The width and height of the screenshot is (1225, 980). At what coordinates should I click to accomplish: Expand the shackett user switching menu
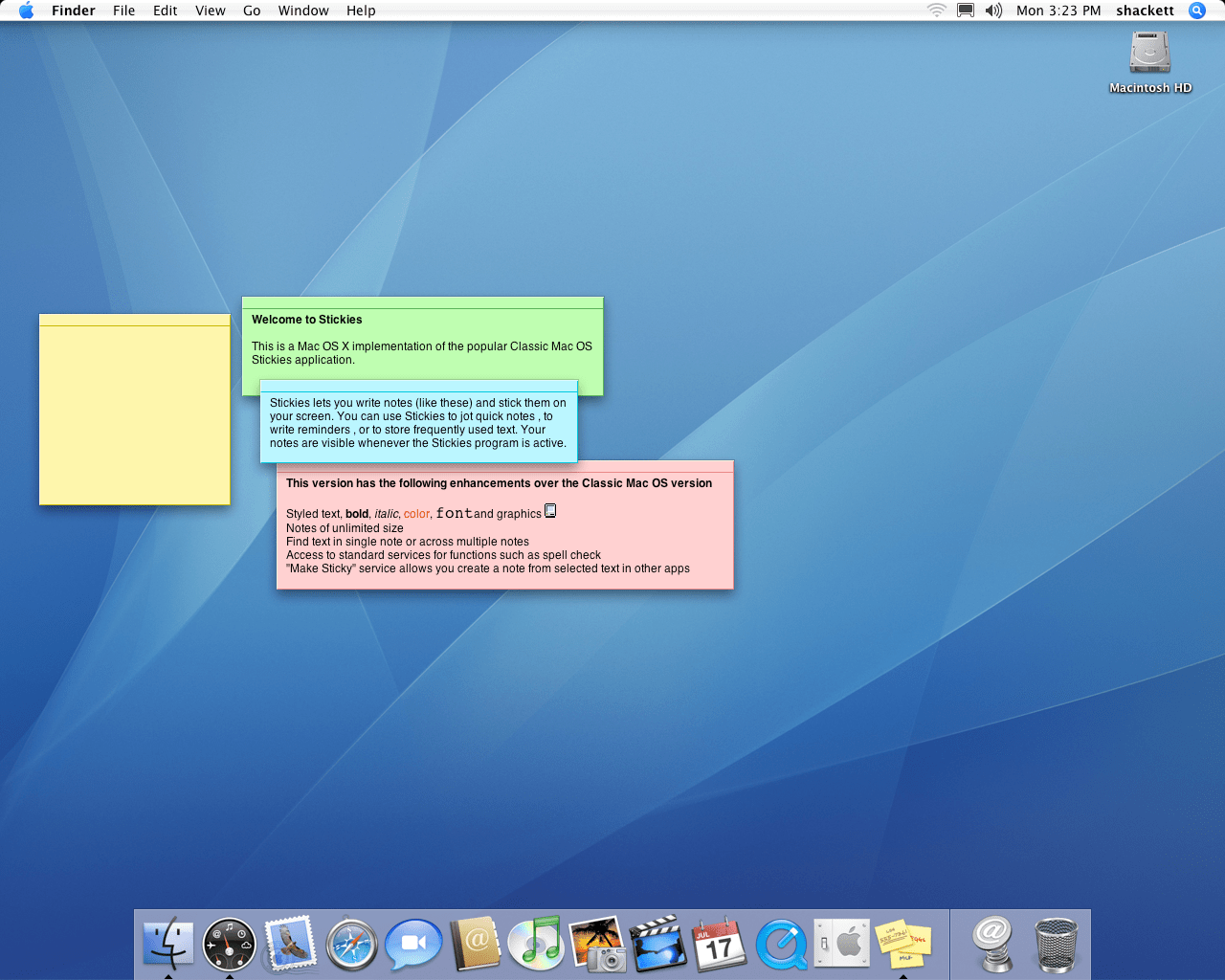tap(1145, 11)
